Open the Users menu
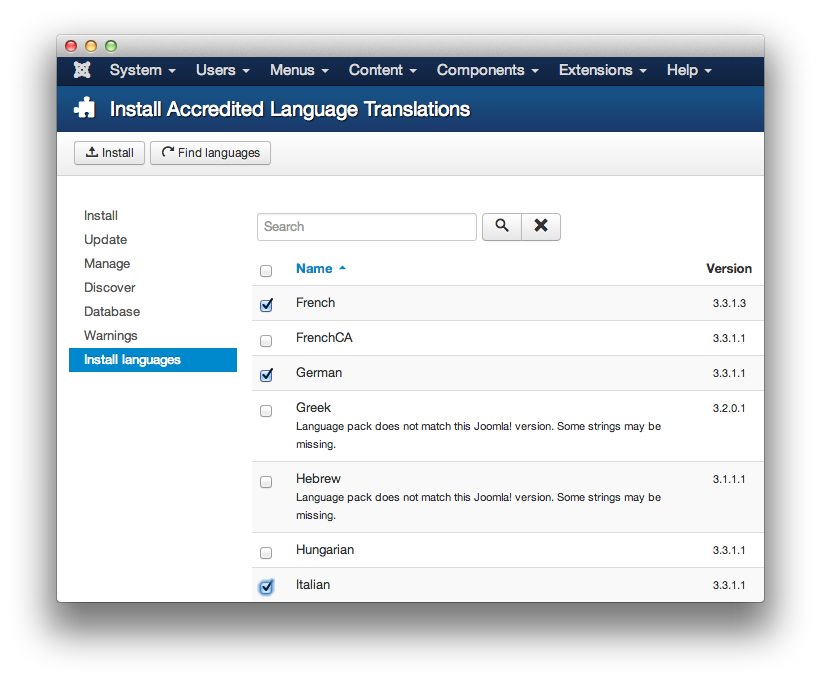This screenshot has height=681, width=821. (x=220, y=70)
